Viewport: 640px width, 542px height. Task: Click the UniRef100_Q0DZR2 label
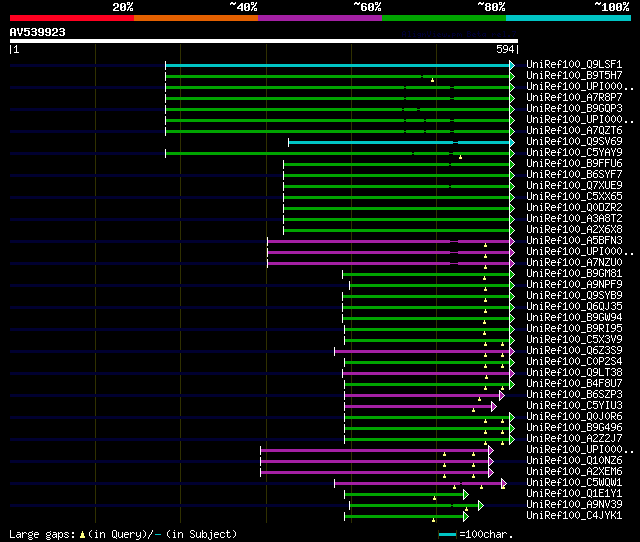click(574, 208)
